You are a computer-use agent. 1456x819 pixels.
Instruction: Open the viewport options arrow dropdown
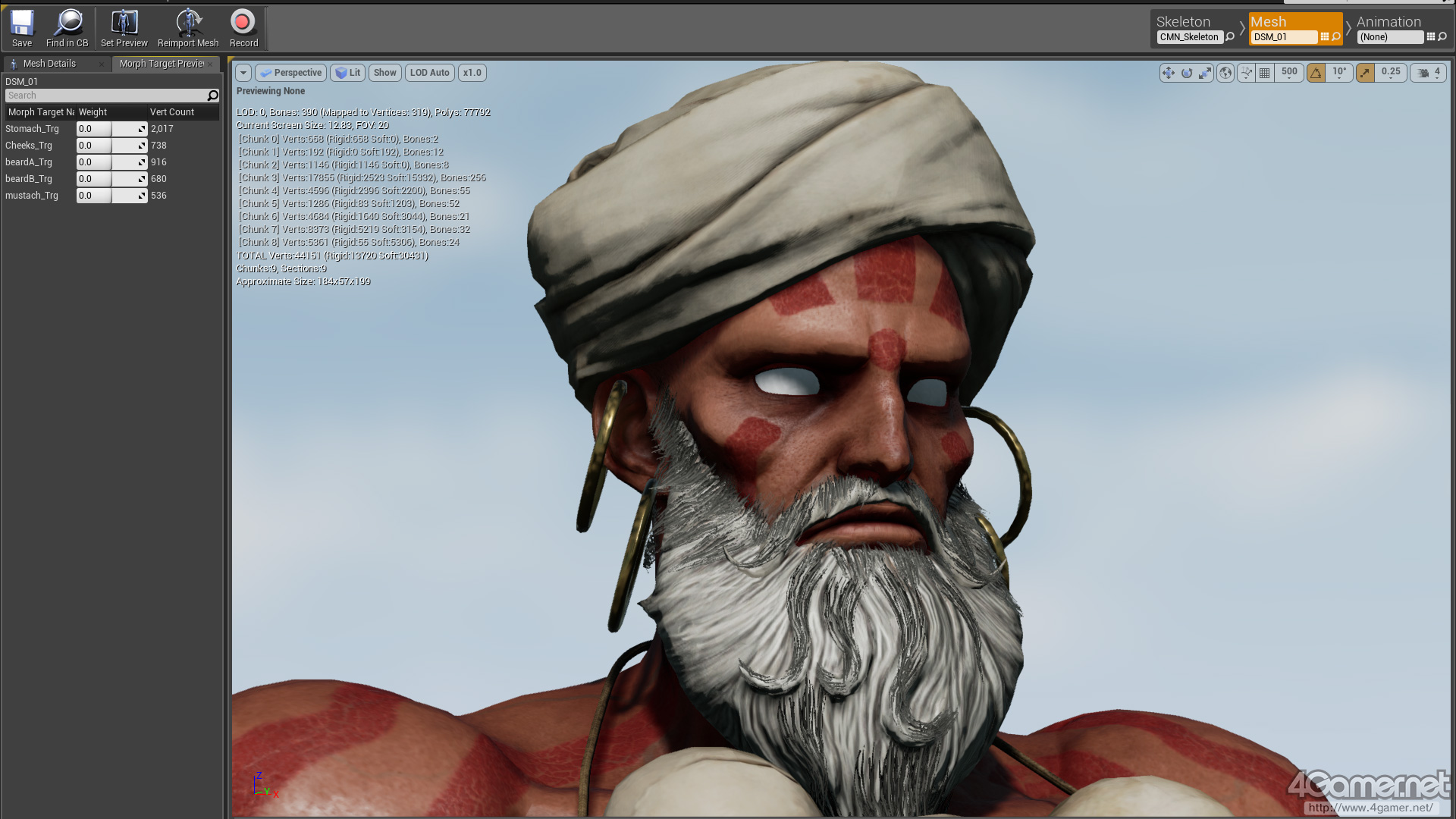(243, 73)
